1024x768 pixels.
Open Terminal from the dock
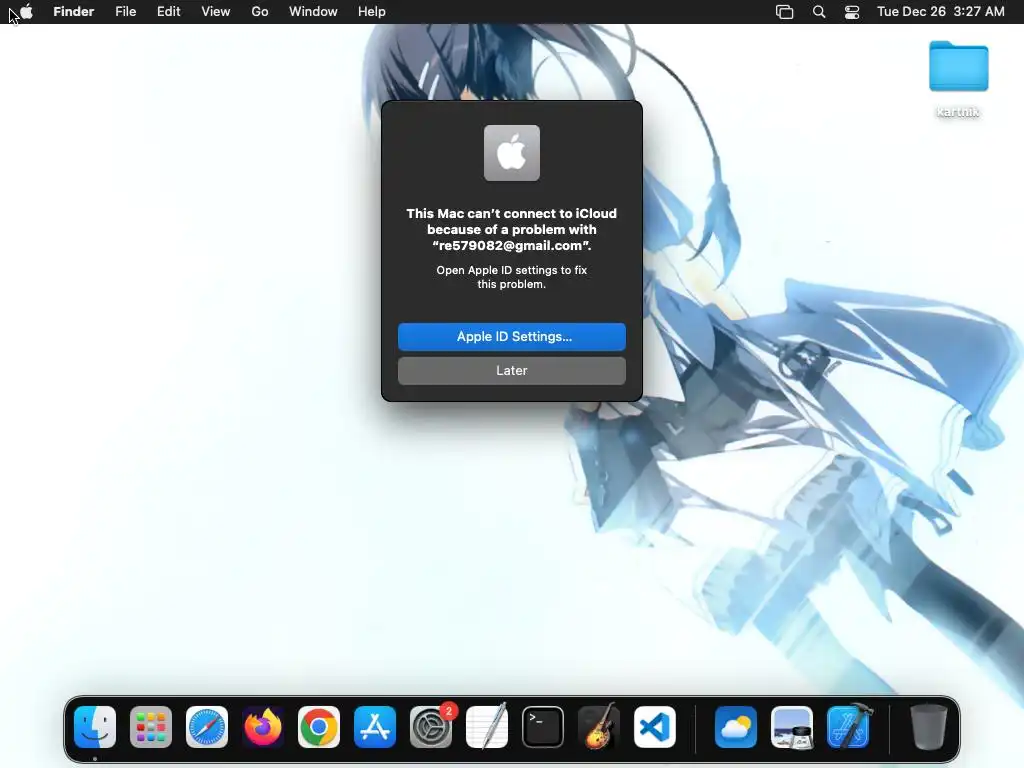[543, 727]
